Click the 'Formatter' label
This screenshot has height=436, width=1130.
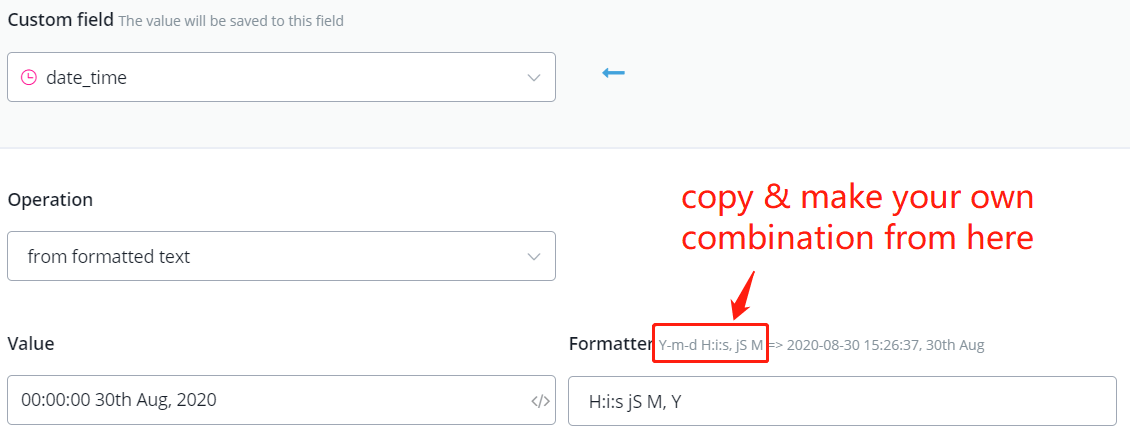coord(610,344)
